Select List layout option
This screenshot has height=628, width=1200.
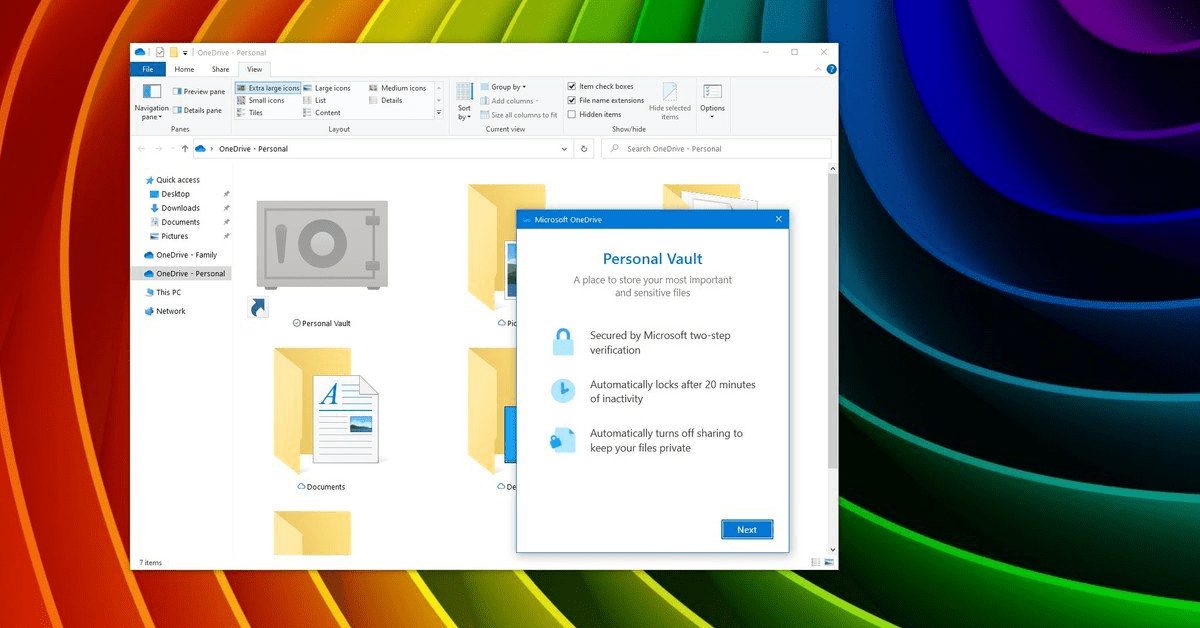(x=314, y=100)
